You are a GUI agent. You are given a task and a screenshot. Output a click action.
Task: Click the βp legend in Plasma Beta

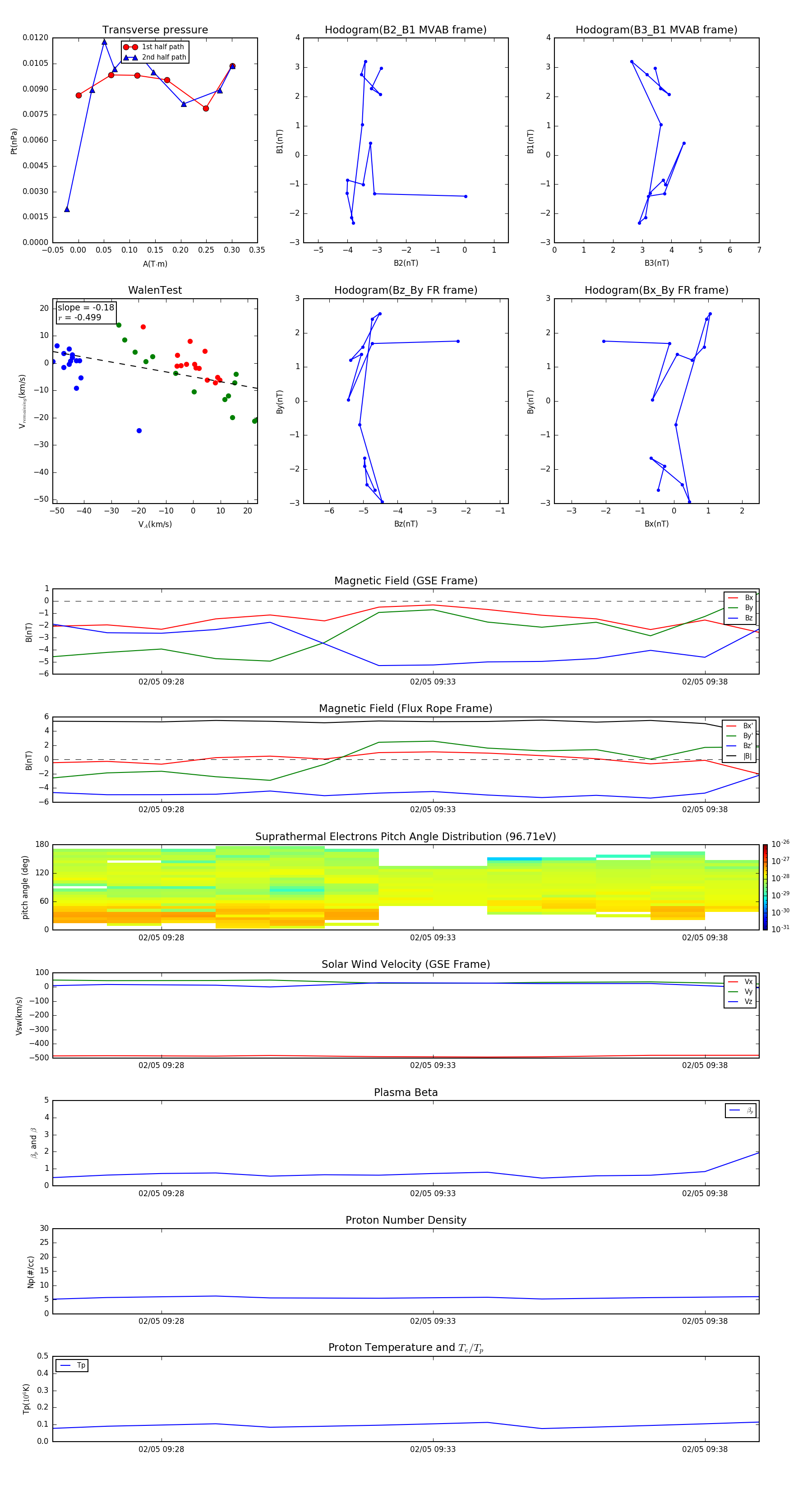point(741,1111)
